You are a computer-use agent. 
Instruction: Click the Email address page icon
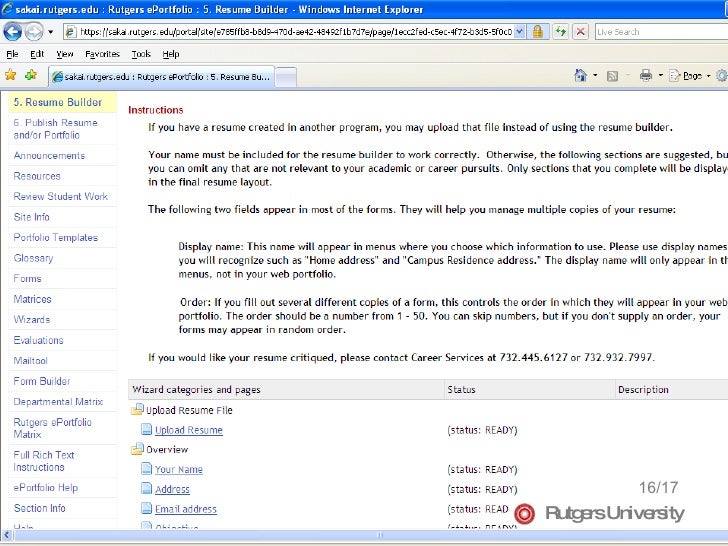point(146,508)
